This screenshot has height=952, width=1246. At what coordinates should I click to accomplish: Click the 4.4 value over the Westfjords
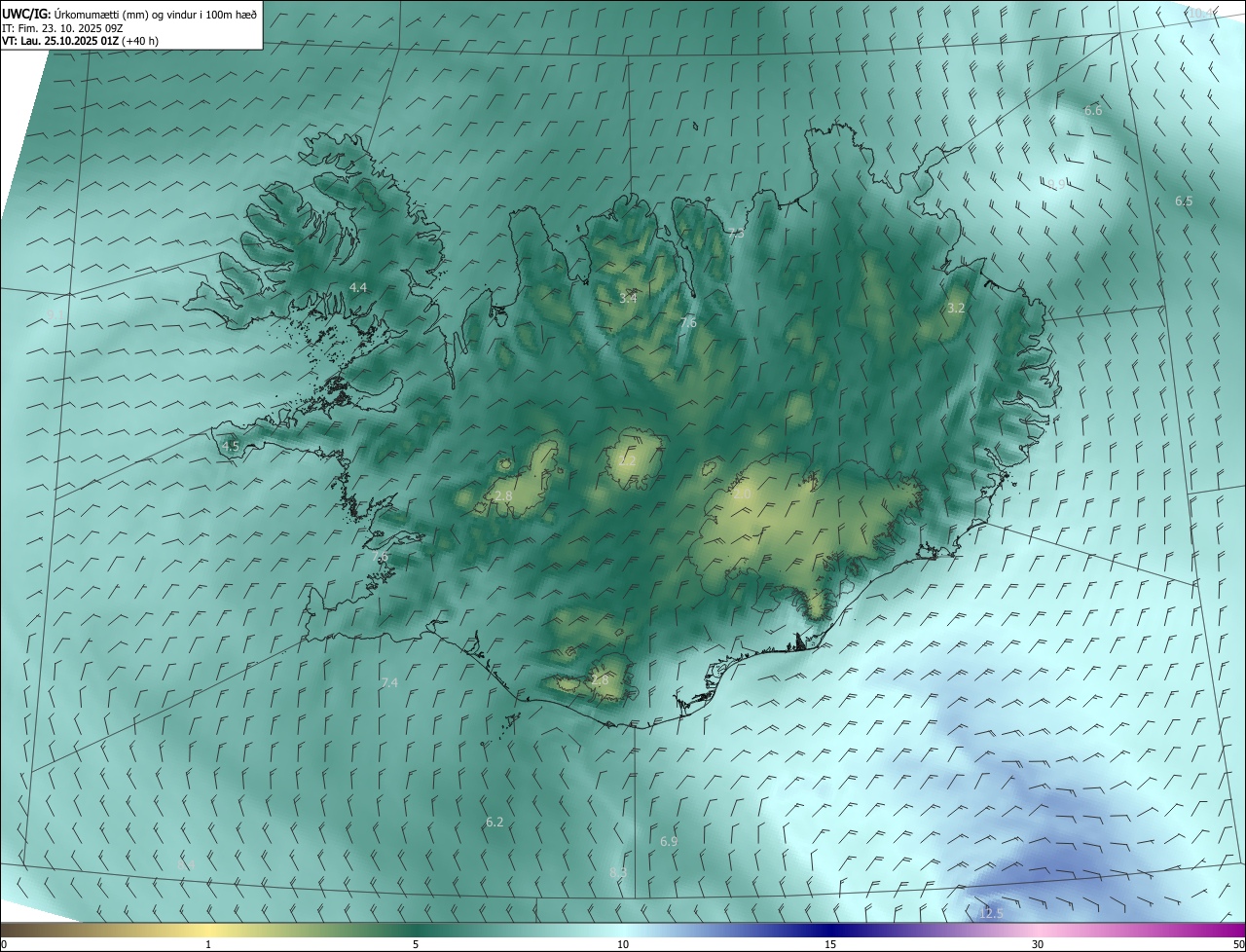(358, 288)
